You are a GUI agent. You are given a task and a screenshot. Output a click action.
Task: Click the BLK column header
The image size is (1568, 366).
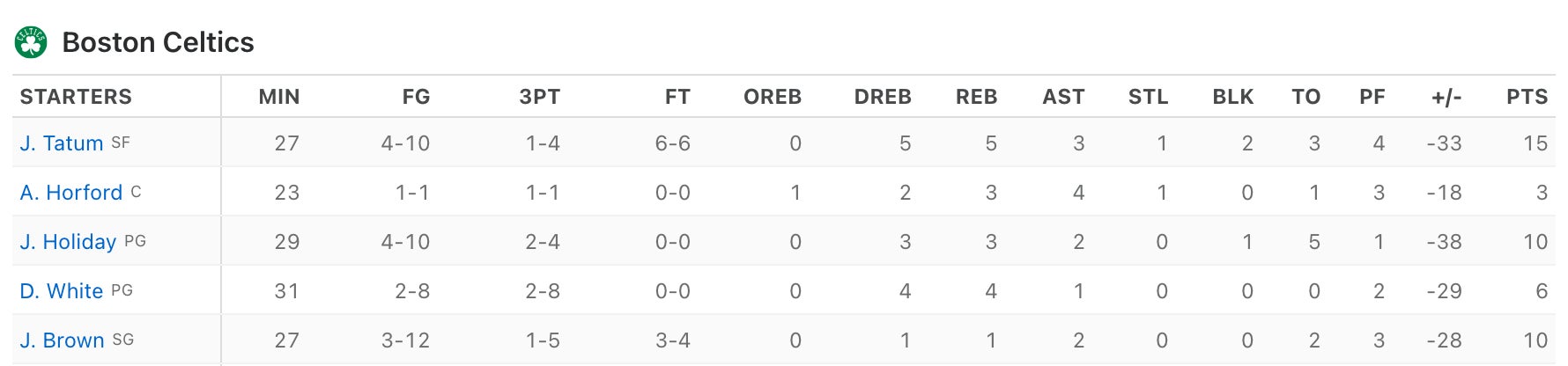pos(1232,97)
